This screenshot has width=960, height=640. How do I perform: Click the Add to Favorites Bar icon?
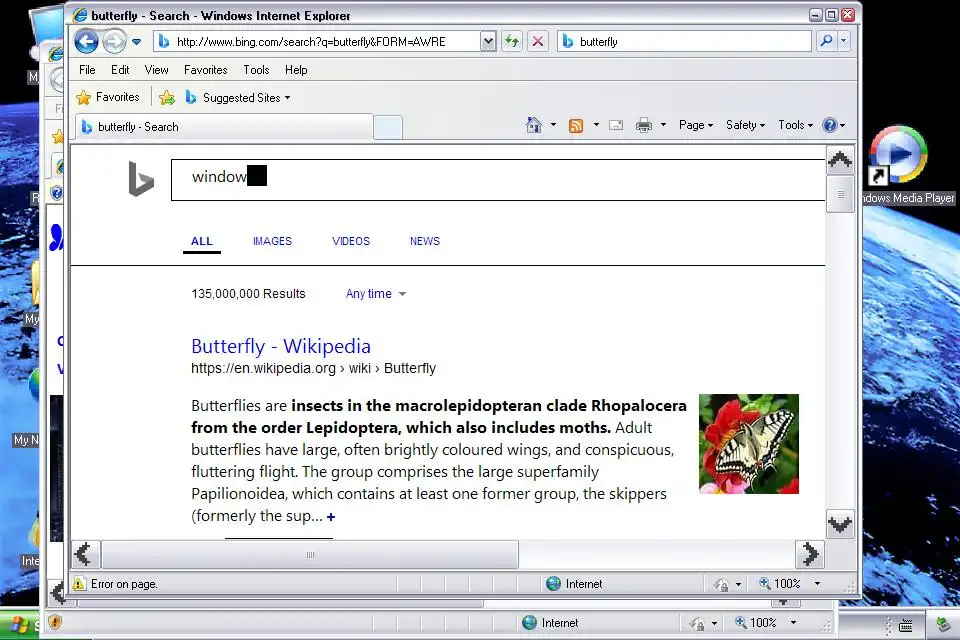click(167, 97)
